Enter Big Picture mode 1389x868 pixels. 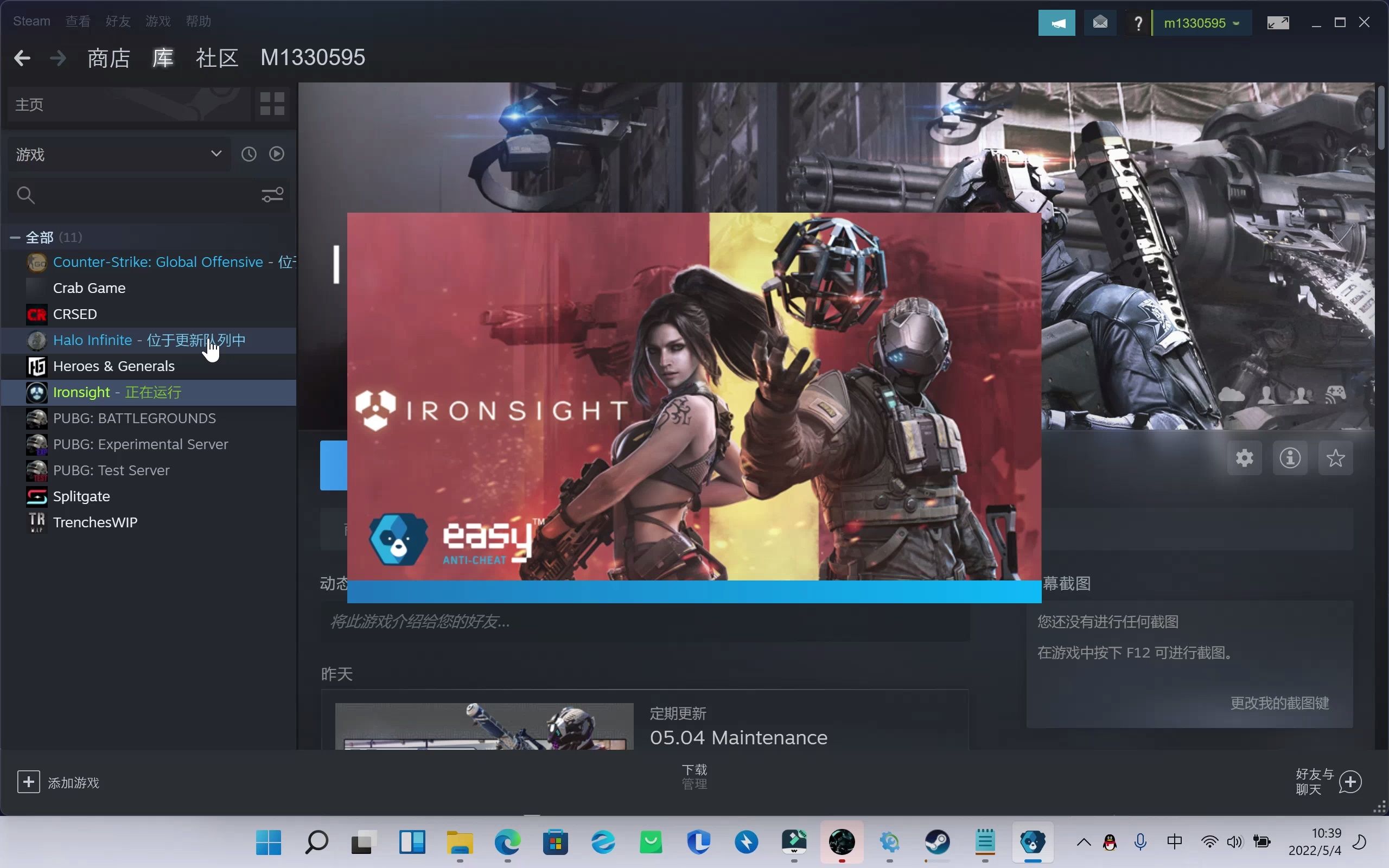coord(1278,23)
